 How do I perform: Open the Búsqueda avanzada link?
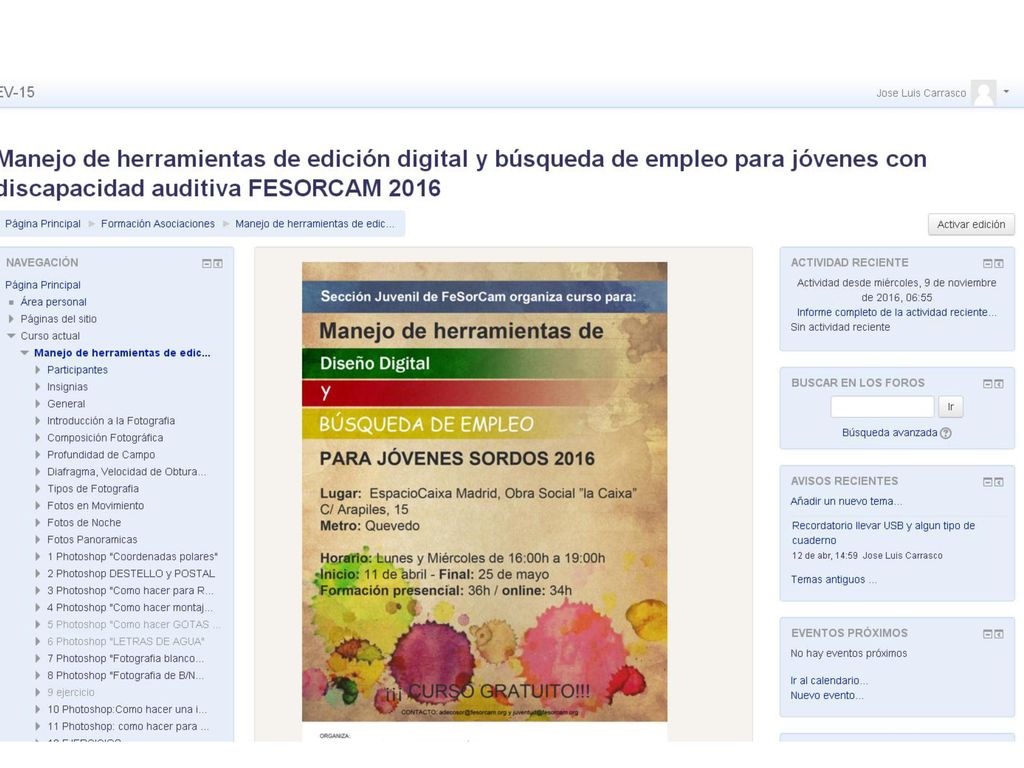pos(889,432)
